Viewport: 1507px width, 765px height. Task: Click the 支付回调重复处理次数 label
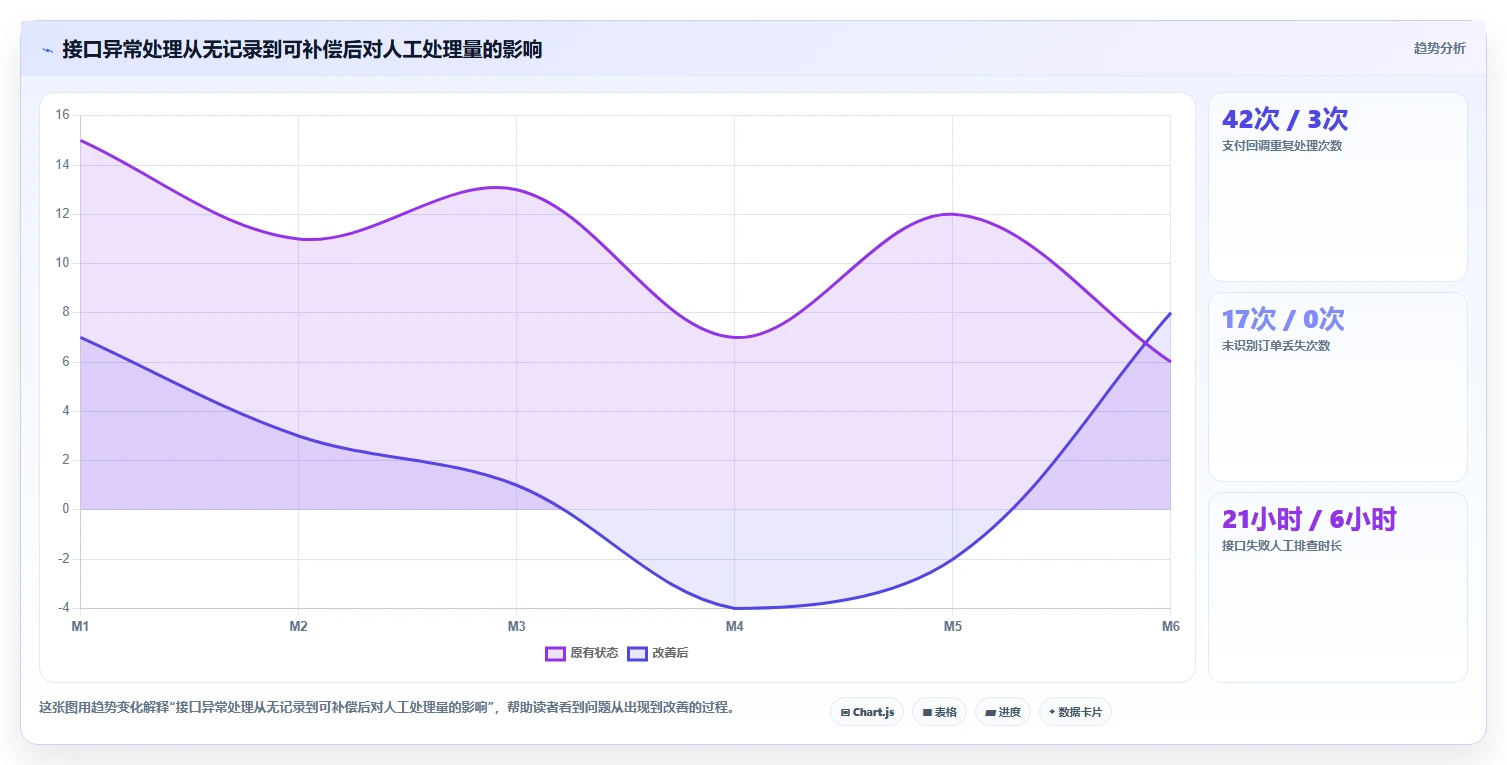pyautogui.click(x=1282, y=146)
